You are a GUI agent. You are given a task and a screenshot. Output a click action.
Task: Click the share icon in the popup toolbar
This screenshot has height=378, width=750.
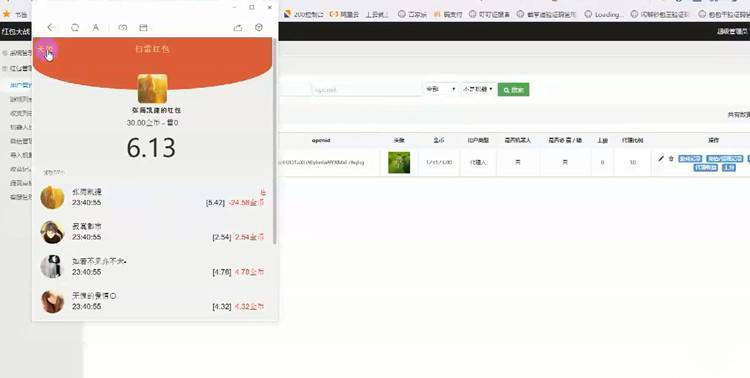238,28
